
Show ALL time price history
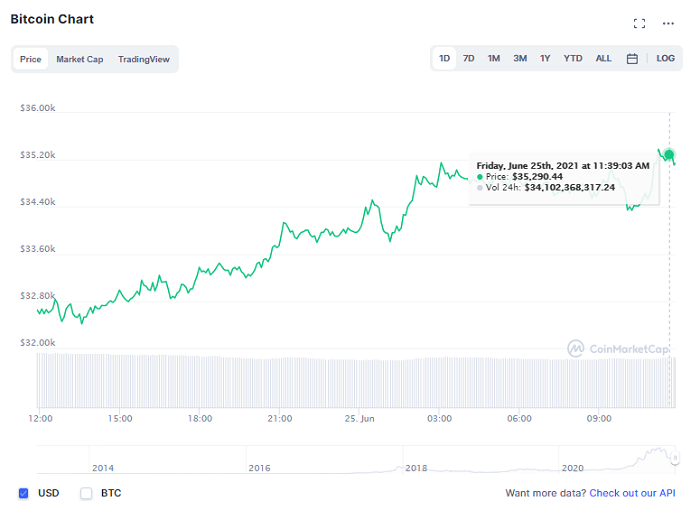[x=603, y=59]
